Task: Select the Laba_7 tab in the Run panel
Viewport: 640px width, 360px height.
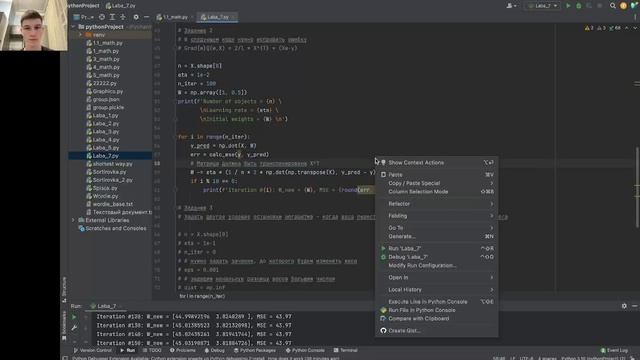Action: (x=105, y=306)
